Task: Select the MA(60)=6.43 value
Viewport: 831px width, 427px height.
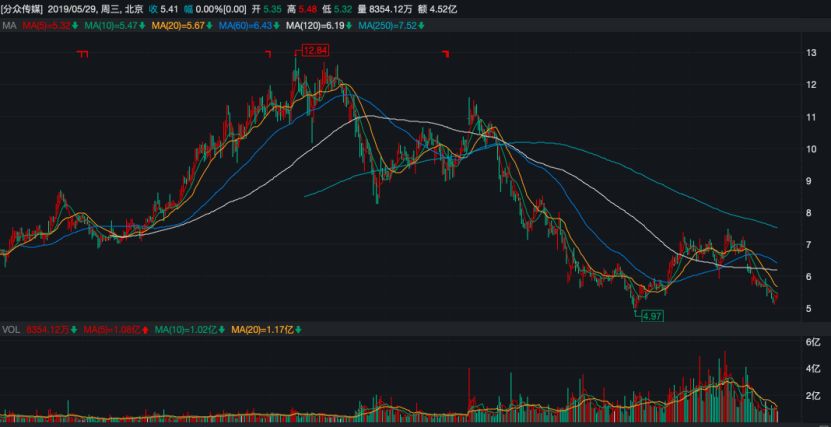Action: [x=245, y=25]
